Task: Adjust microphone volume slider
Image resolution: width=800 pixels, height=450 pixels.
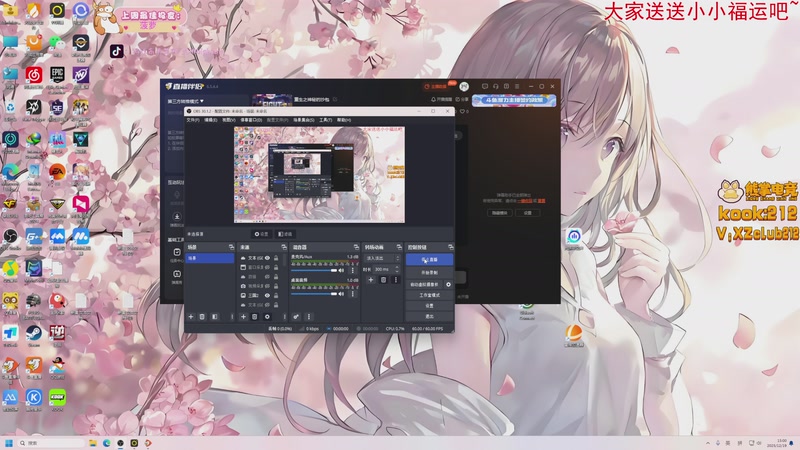Action: 314,270
